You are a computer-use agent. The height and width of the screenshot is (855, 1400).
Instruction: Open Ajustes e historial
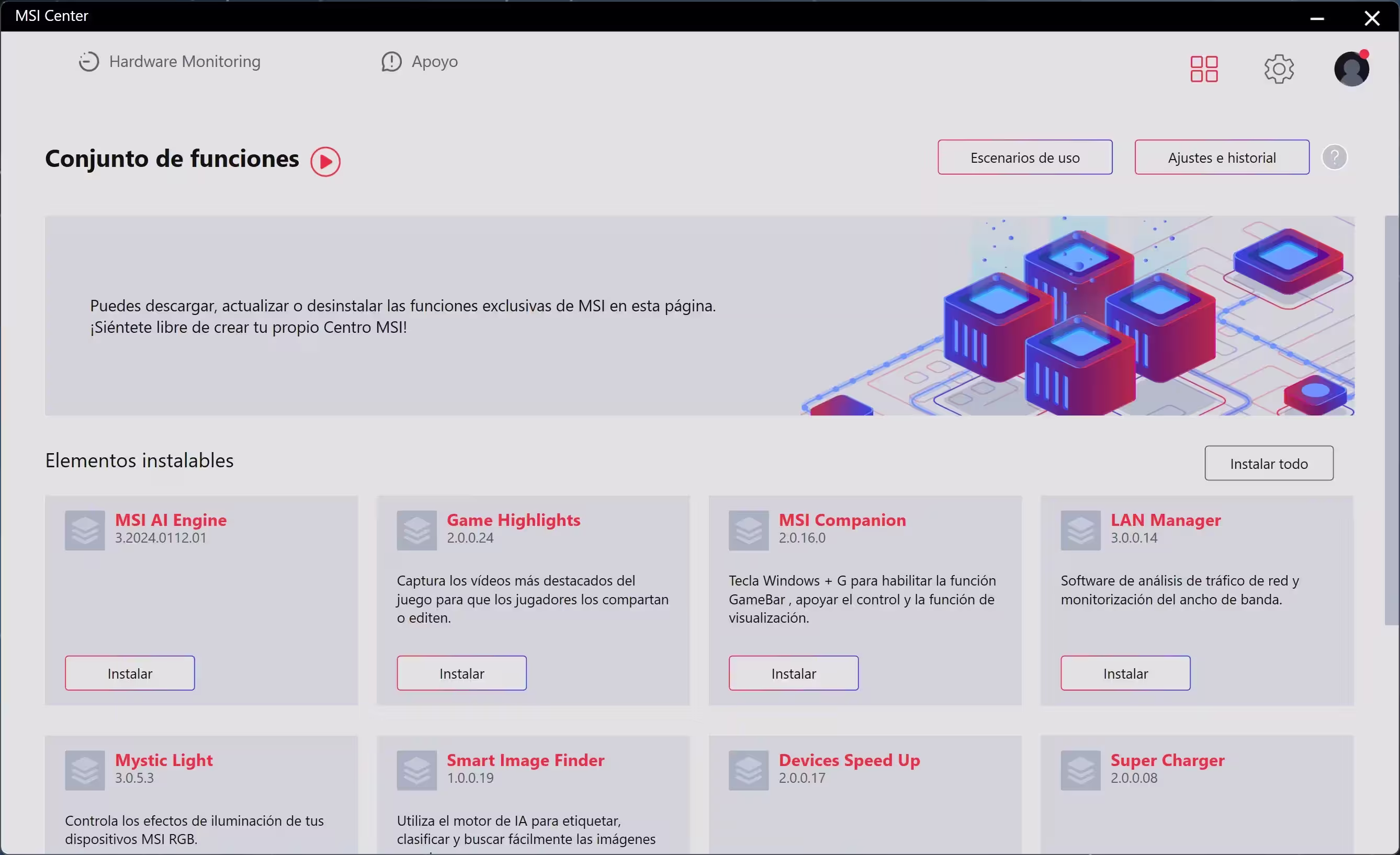click(1222, 157)
